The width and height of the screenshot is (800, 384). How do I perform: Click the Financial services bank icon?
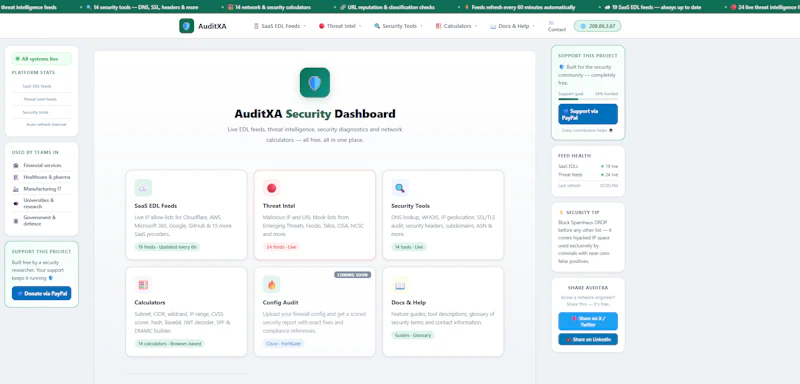(x=16, y=165)
